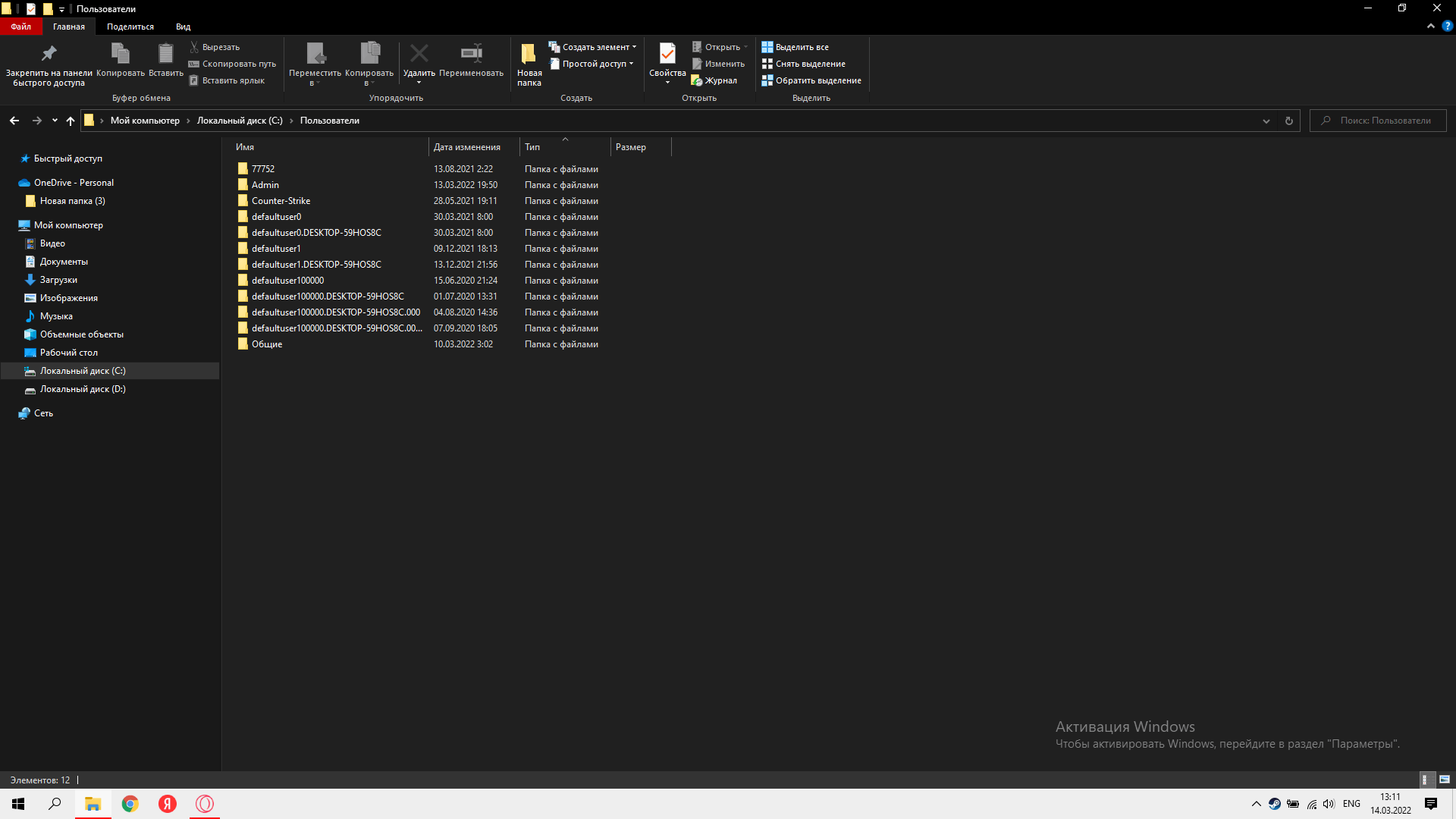
Task: Open the explorer help icon
Action: tap(1447, 26)
